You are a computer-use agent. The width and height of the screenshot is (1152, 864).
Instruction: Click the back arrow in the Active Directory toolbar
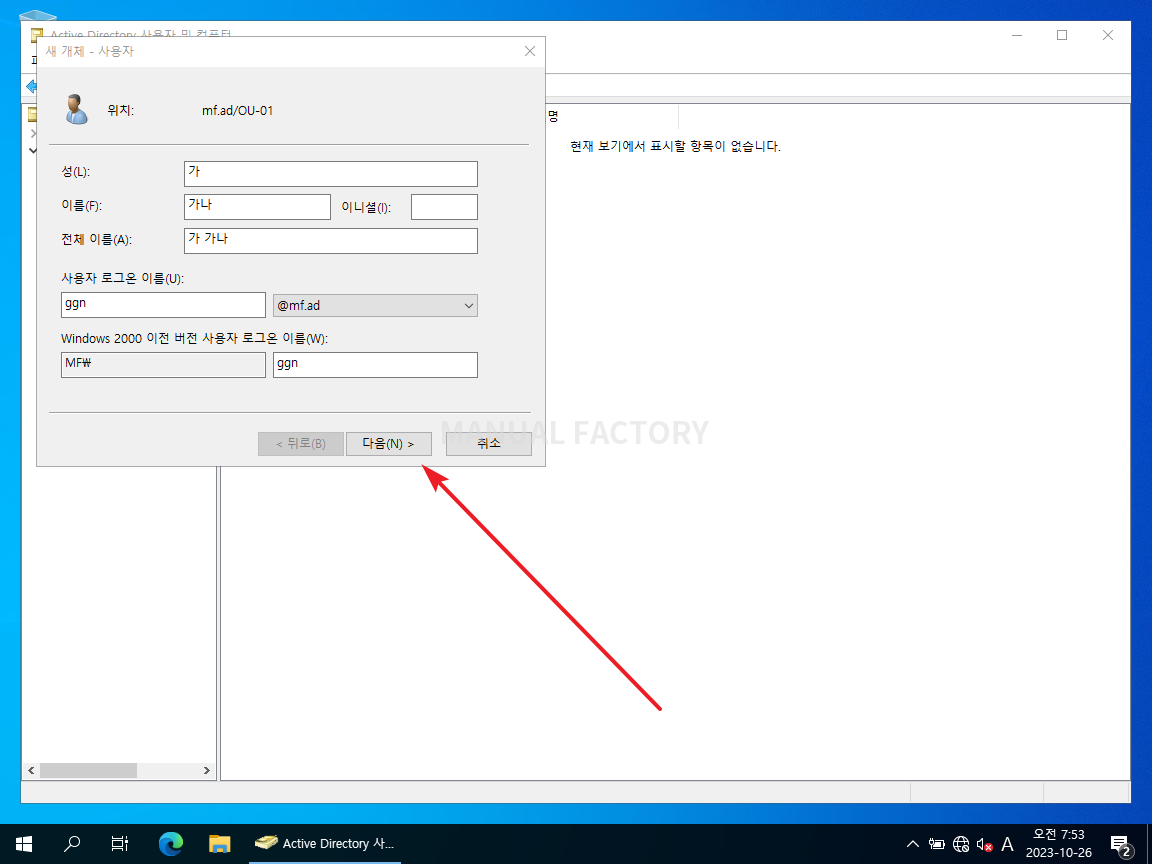tap(31, 87)
